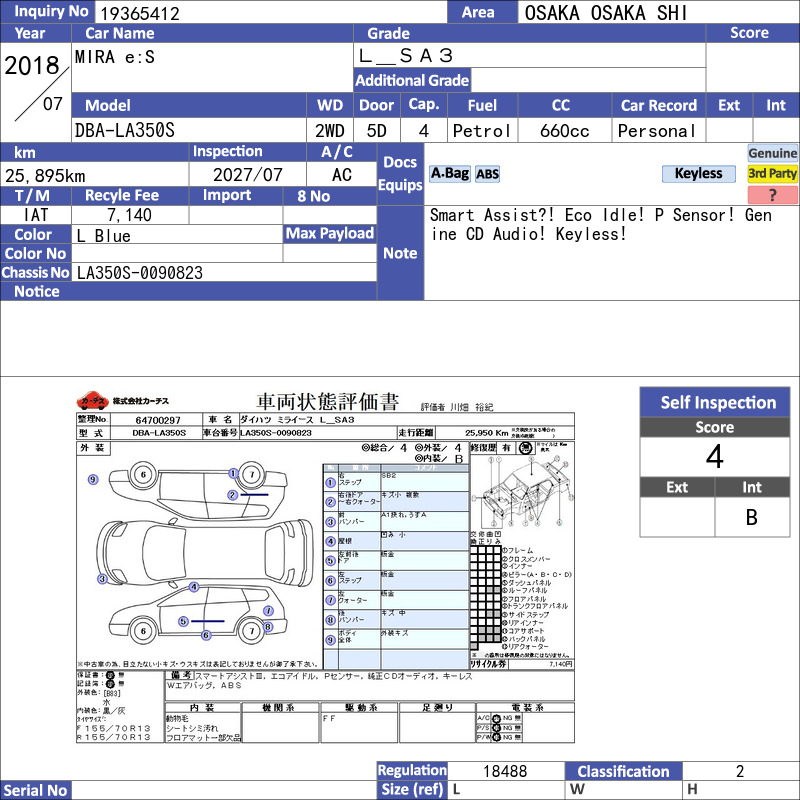Click the color value L Blue
800x800 pixels.
tap(104, 236)
